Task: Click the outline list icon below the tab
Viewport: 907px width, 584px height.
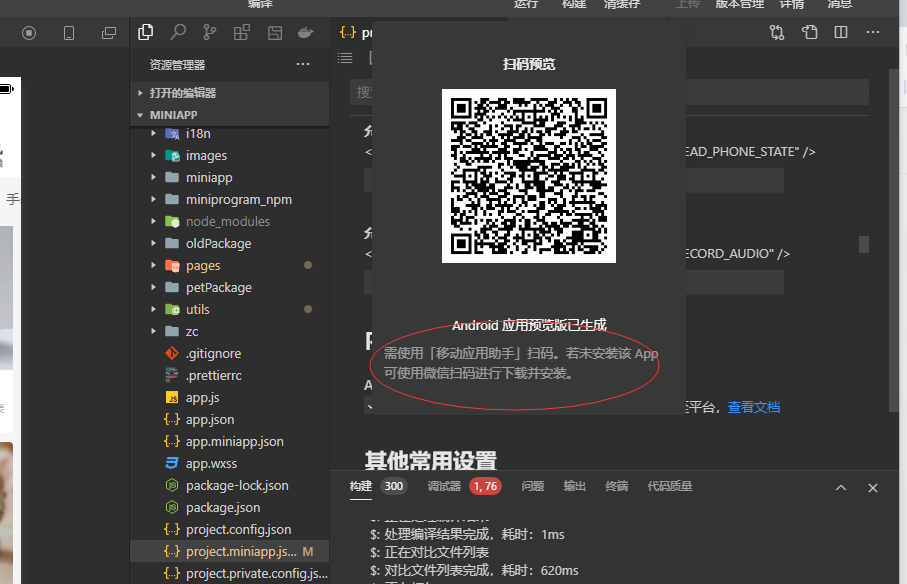Action: (345, 58)
